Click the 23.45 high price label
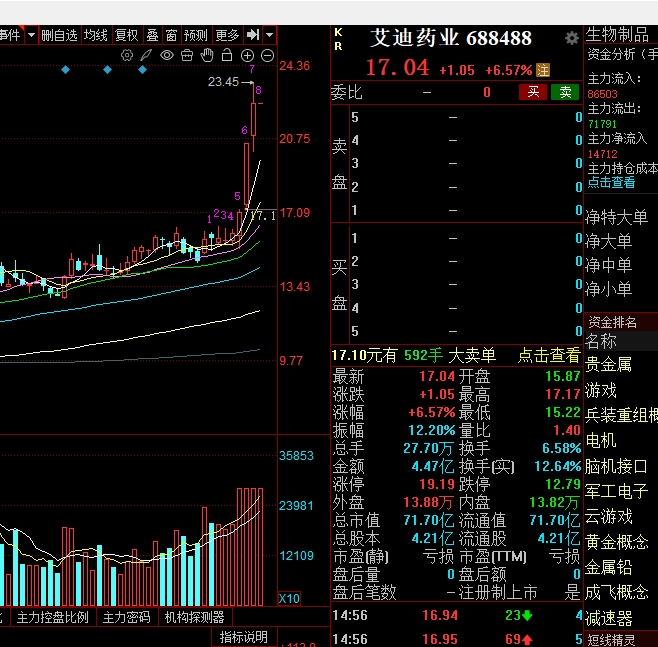 pyautogui.click(x=223, y=81)
